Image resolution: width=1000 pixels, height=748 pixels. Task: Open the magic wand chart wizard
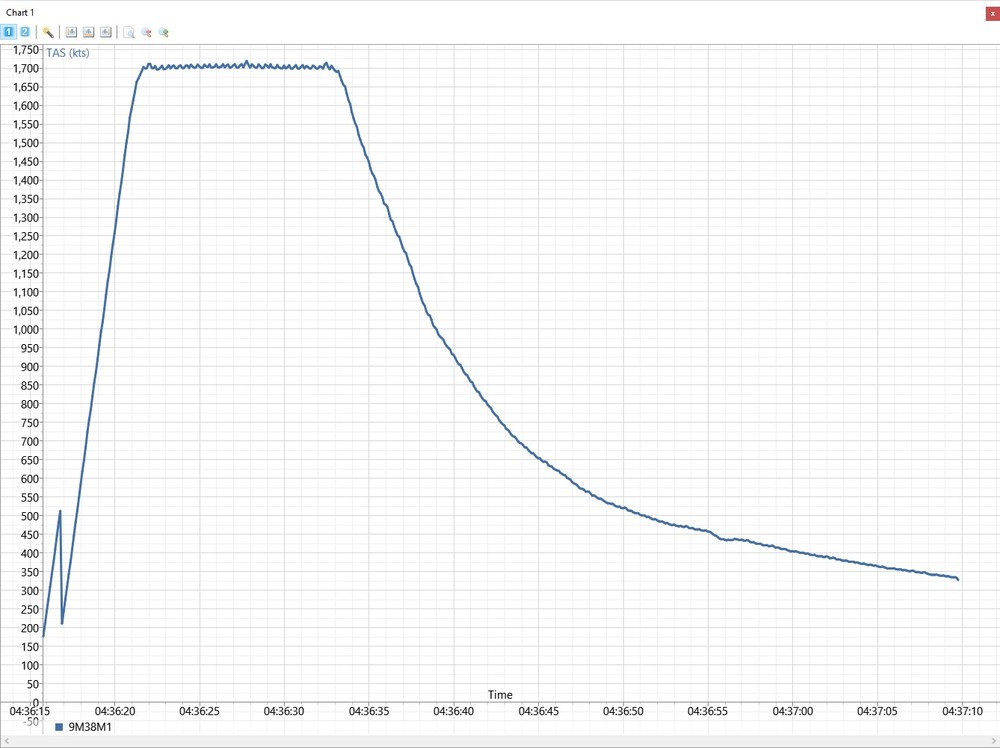coord(48,32)
